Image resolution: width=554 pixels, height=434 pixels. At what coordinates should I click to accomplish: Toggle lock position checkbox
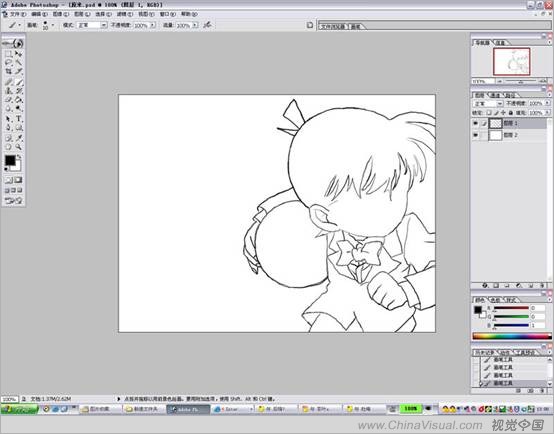503,113
